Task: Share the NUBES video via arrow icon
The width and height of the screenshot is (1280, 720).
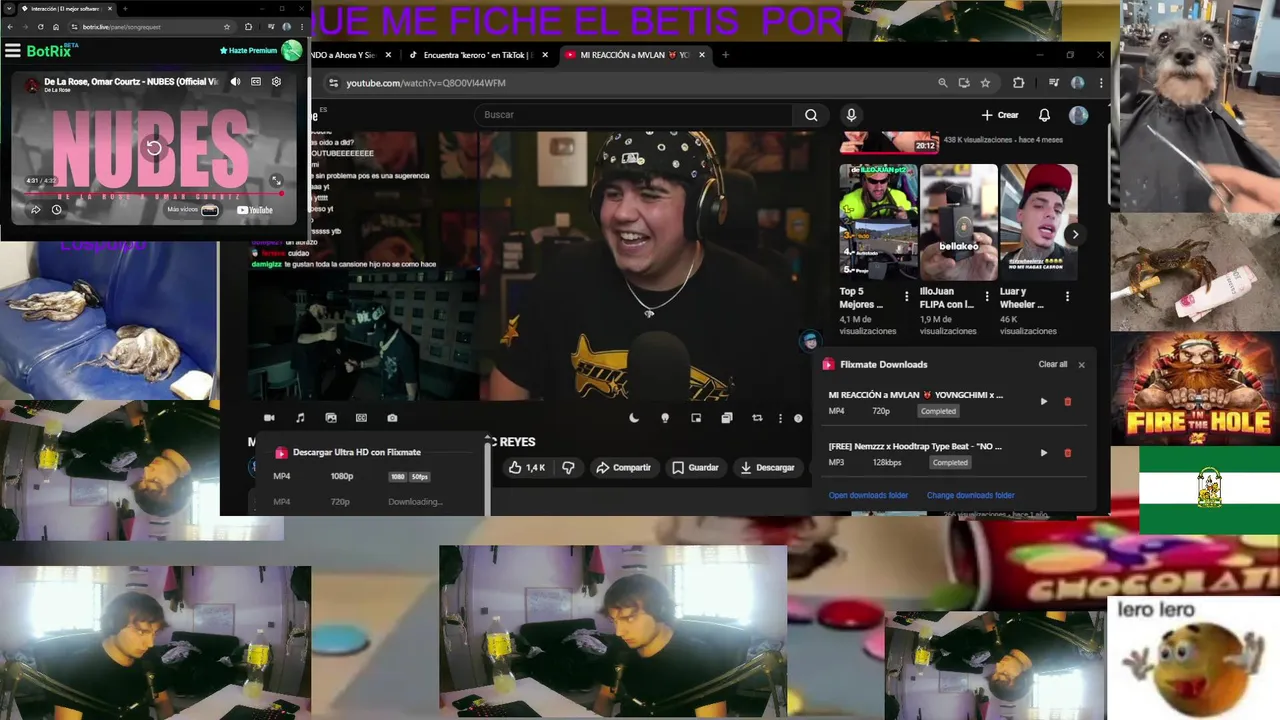Action: point(35,210)
